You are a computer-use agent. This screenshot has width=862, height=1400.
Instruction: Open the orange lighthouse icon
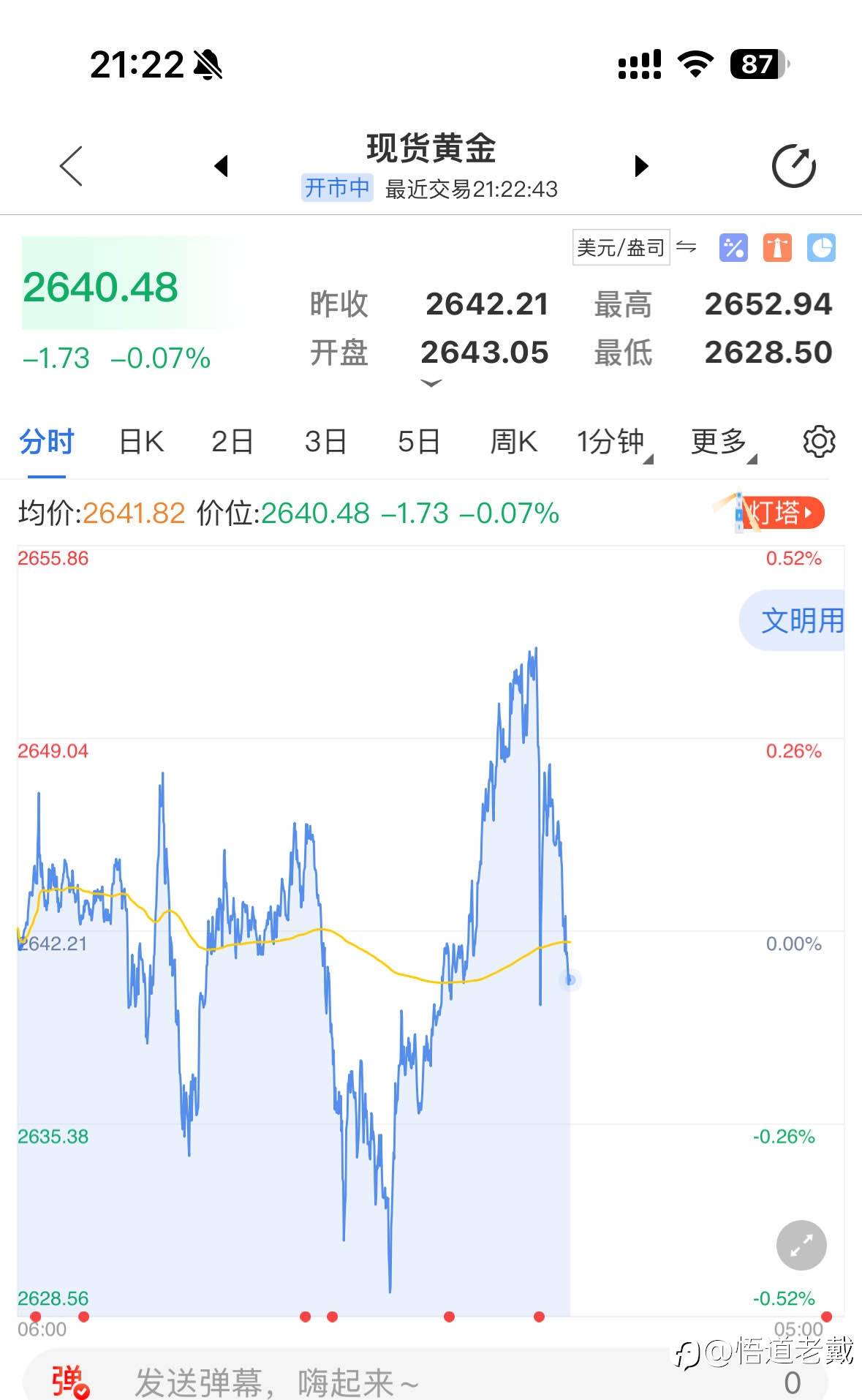pos(777,248)
